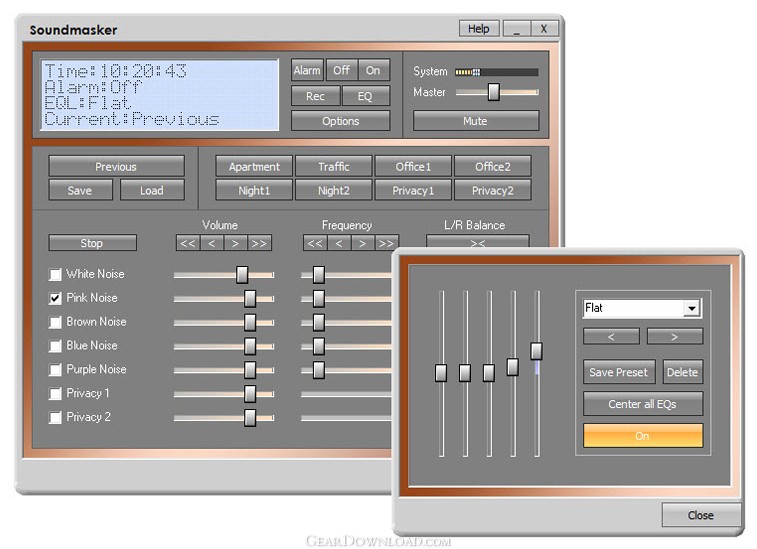This screenshot has height=549, width=757.
Task: Save the current settings
Action: (x=80, y=190)
